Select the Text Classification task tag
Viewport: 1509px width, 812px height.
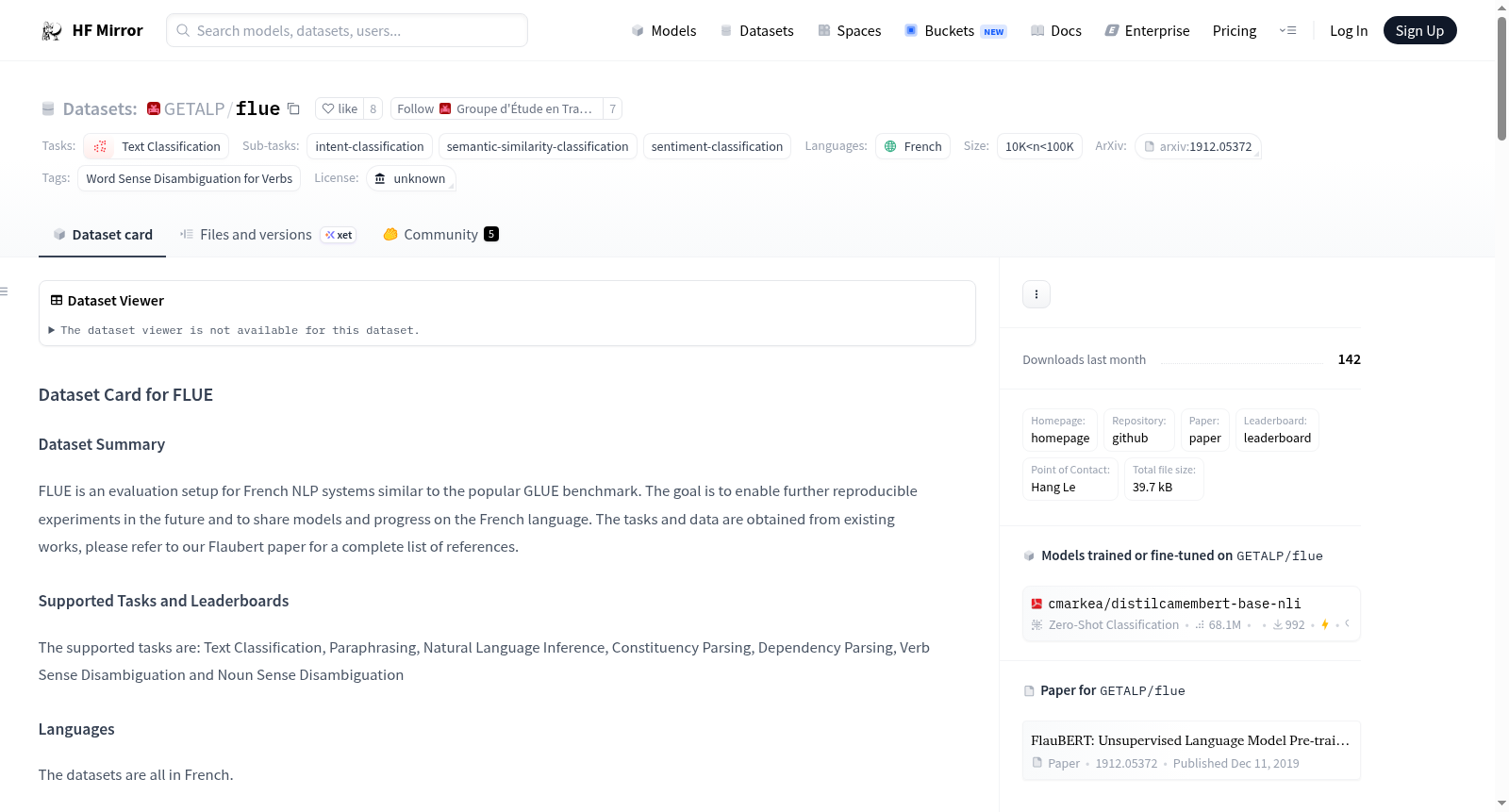[157, 146]
